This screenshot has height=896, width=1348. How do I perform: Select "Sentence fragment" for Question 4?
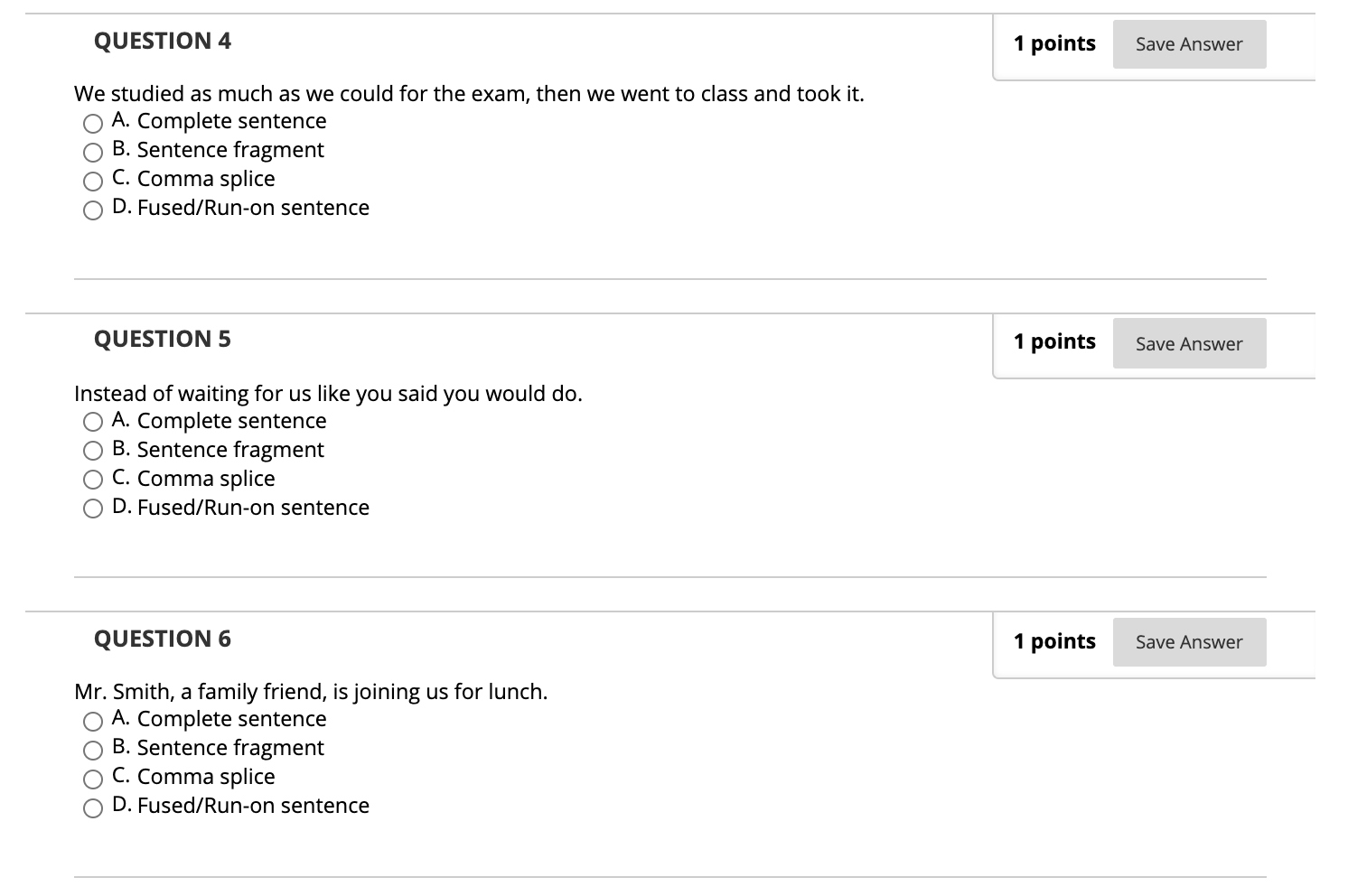[x=93, y=152]
